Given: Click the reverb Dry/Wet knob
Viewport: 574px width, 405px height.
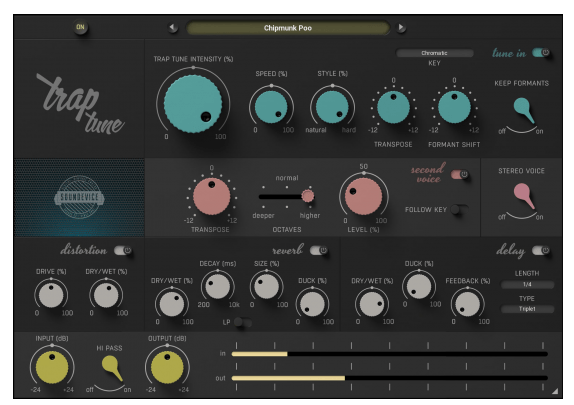Looking at the screenshot, I should pos(172,304).
